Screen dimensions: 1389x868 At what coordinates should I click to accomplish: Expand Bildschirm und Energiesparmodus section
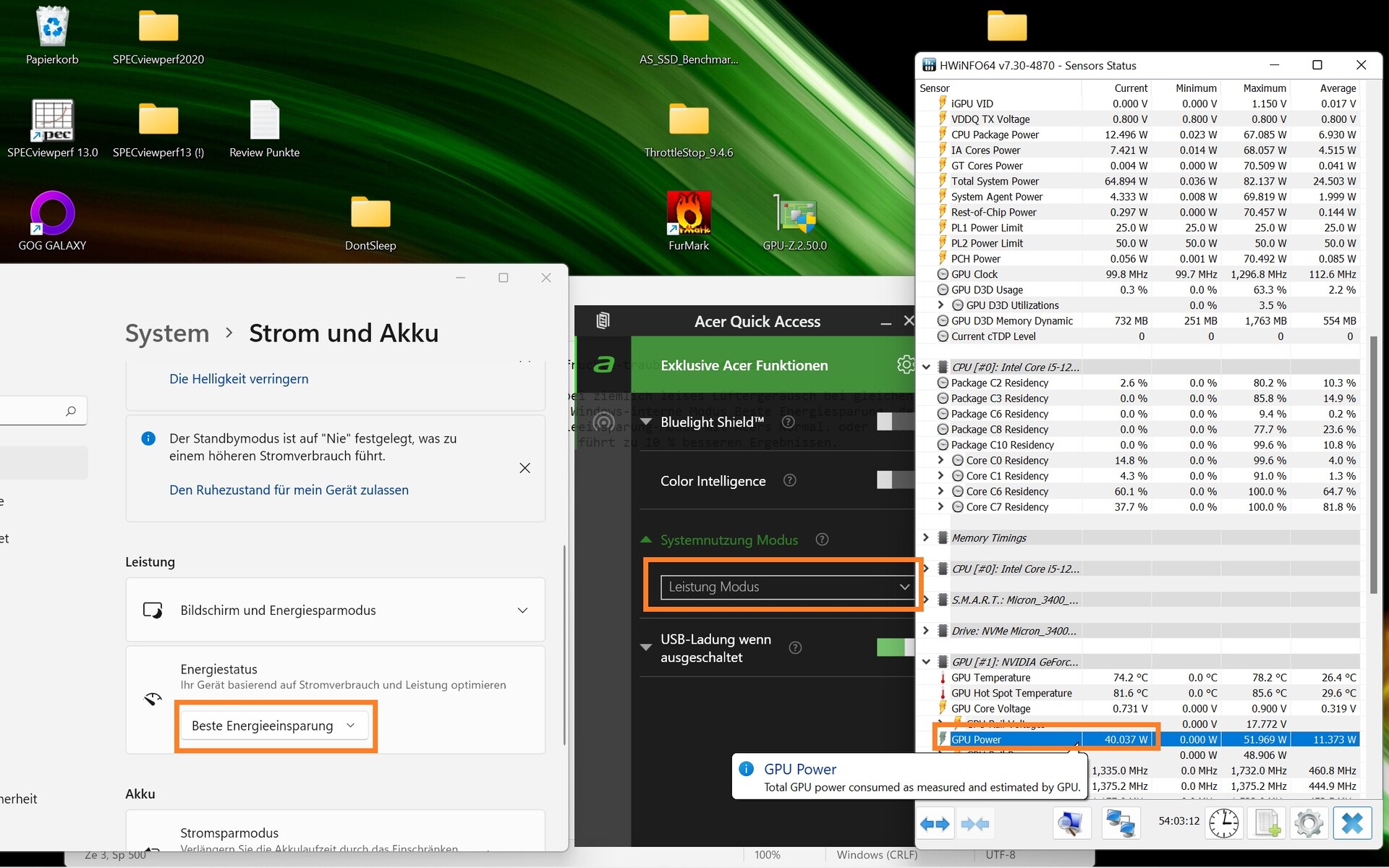336,610
